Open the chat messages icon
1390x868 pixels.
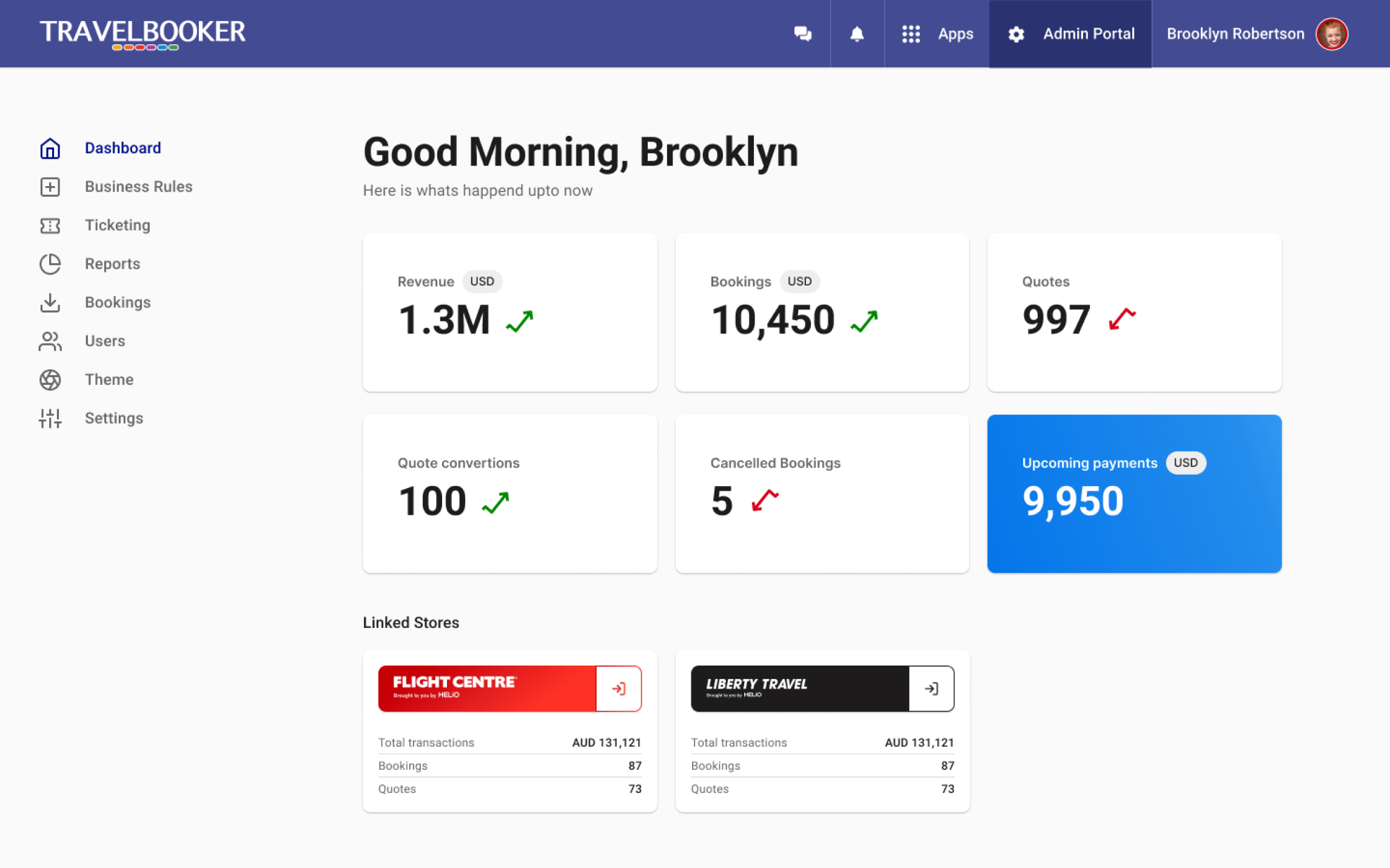(x=802, y=34)
